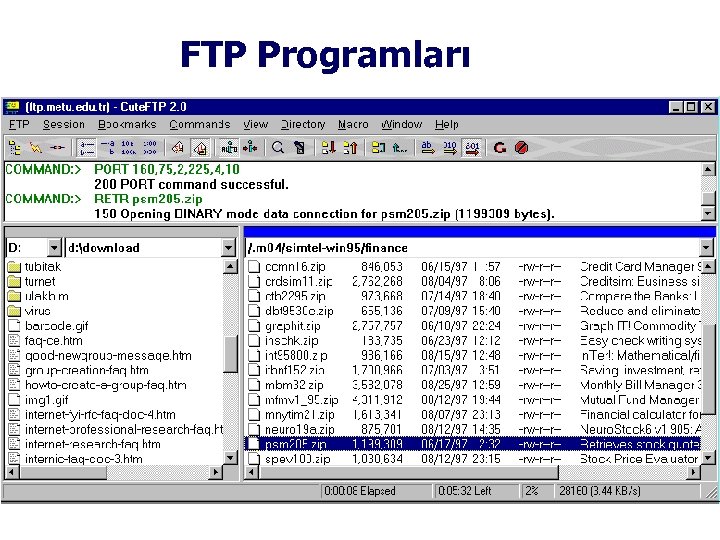Viewport: 720px width, 540px height.
Task: Open the Bookmarks menu
Action: click(x=127, y=124)
